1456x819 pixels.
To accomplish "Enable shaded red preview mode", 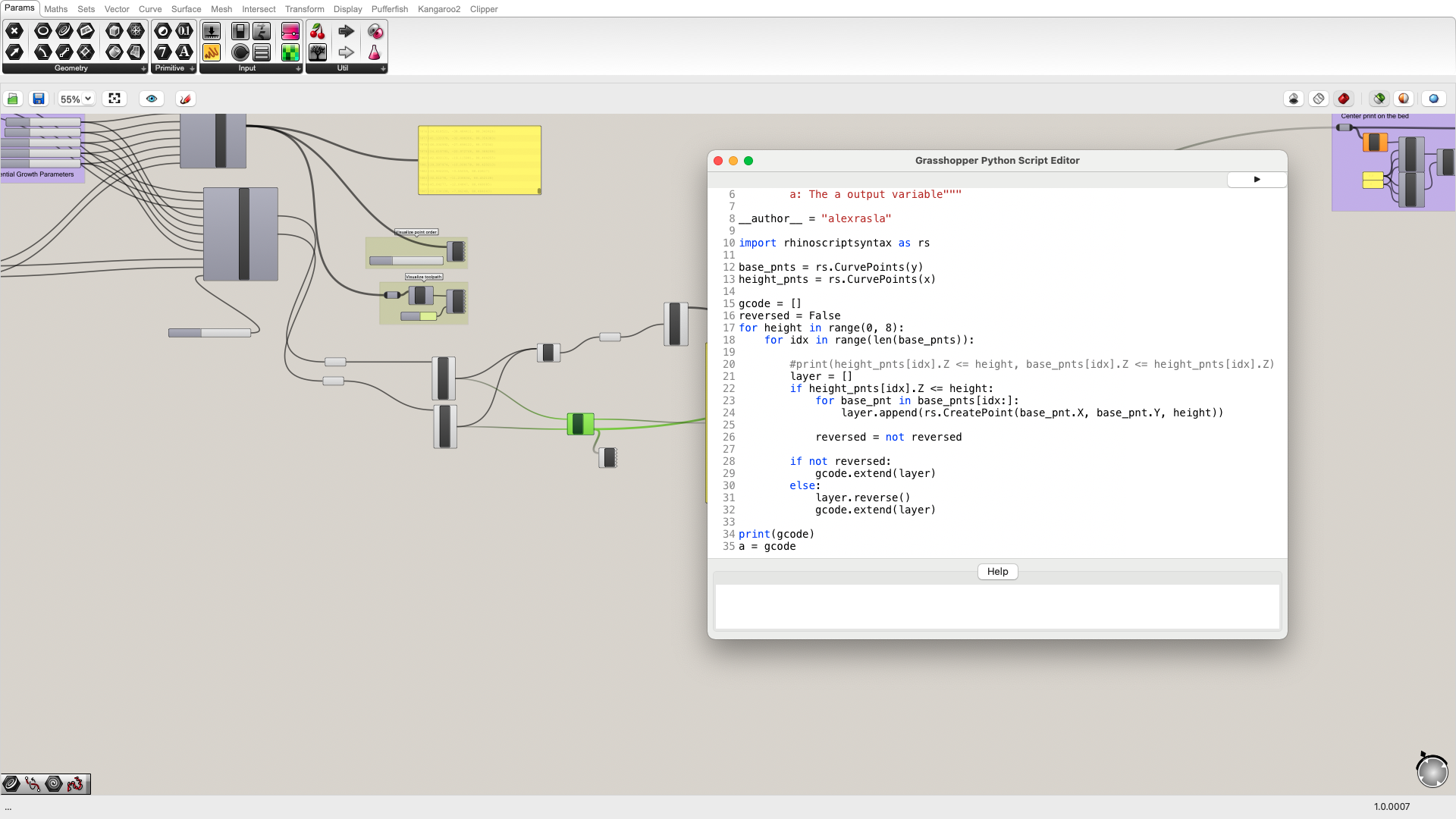I will tap(1344, 99).
